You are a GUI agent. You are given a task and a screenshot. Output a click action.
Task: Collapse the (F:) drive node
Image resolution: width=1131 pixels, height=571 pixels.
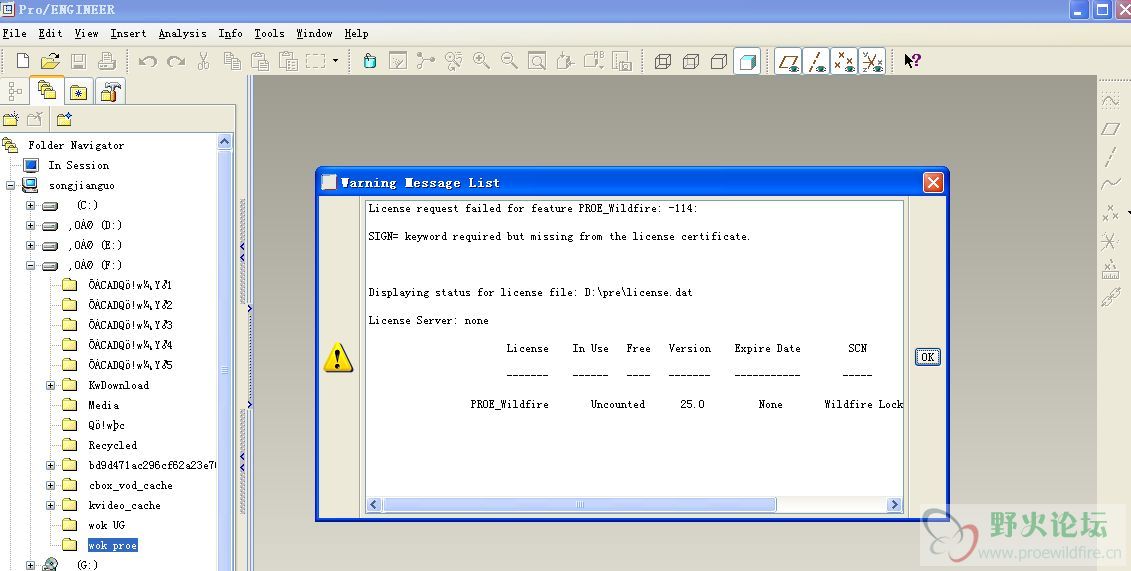coord(30,265)
